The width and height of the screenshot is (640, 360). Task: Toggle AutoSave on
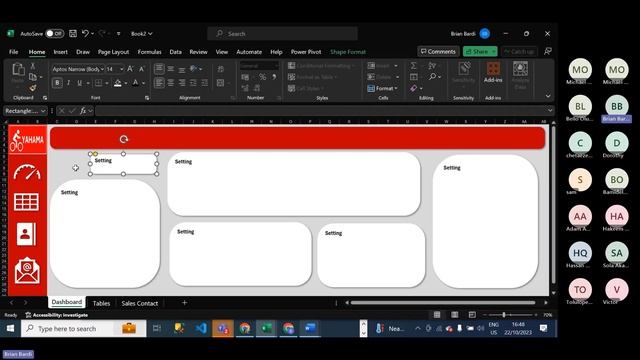pos(54,33)
